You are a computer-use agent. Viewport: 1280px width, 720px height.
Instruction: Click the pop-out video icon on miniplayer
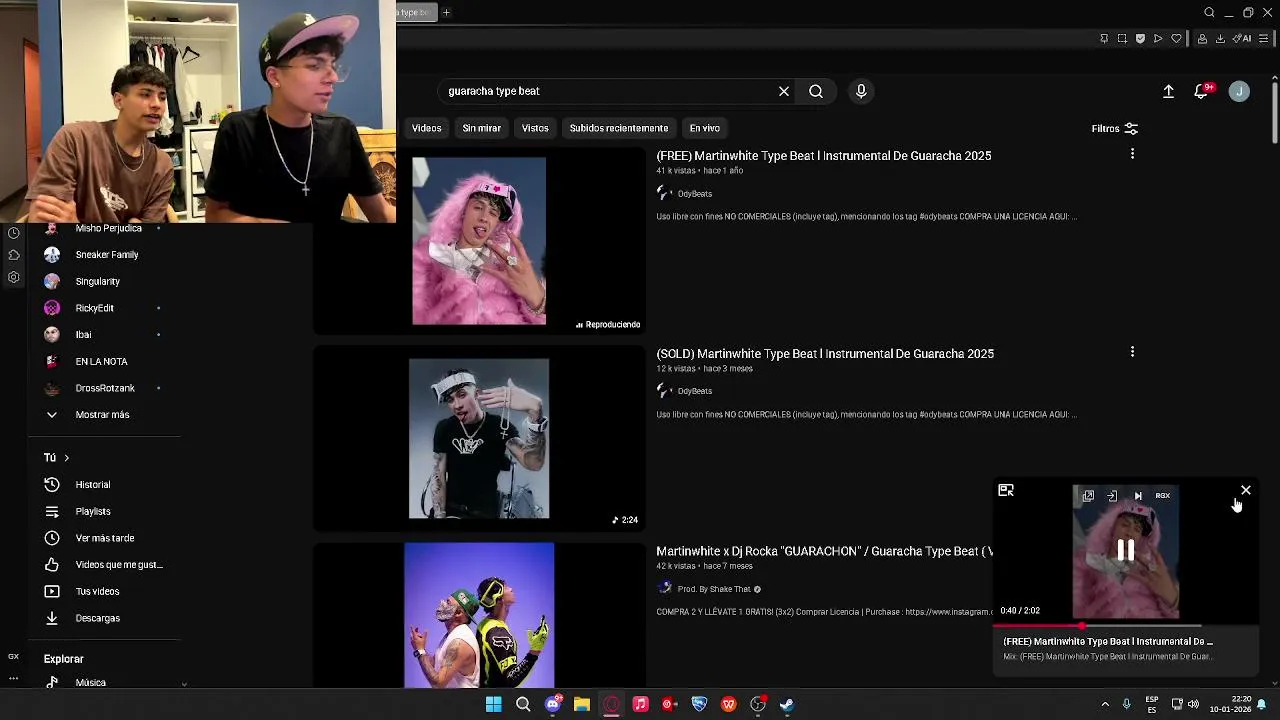coord(1088,496)
